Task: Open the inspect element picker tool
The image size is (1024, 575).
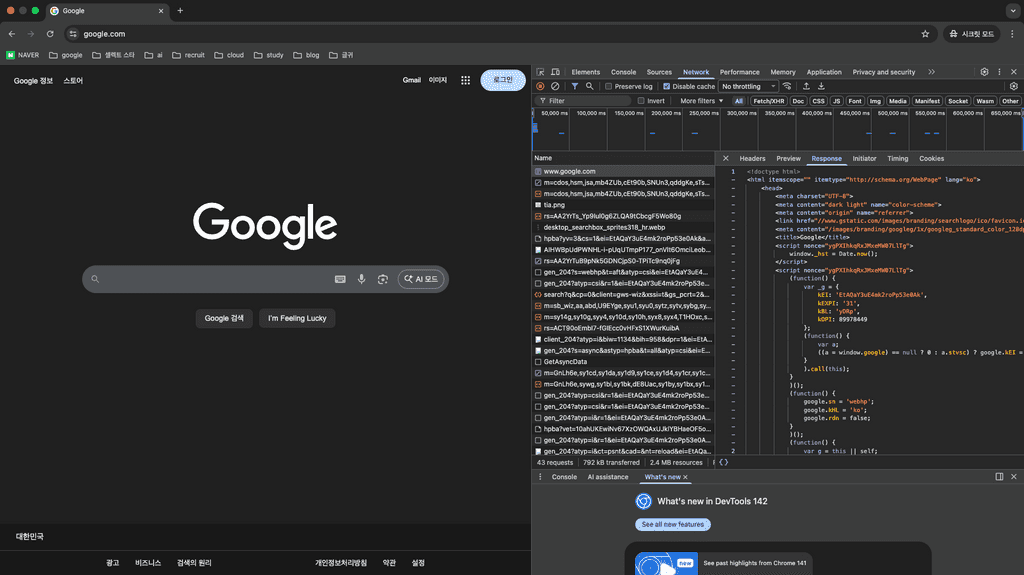Action: [541, 72]
